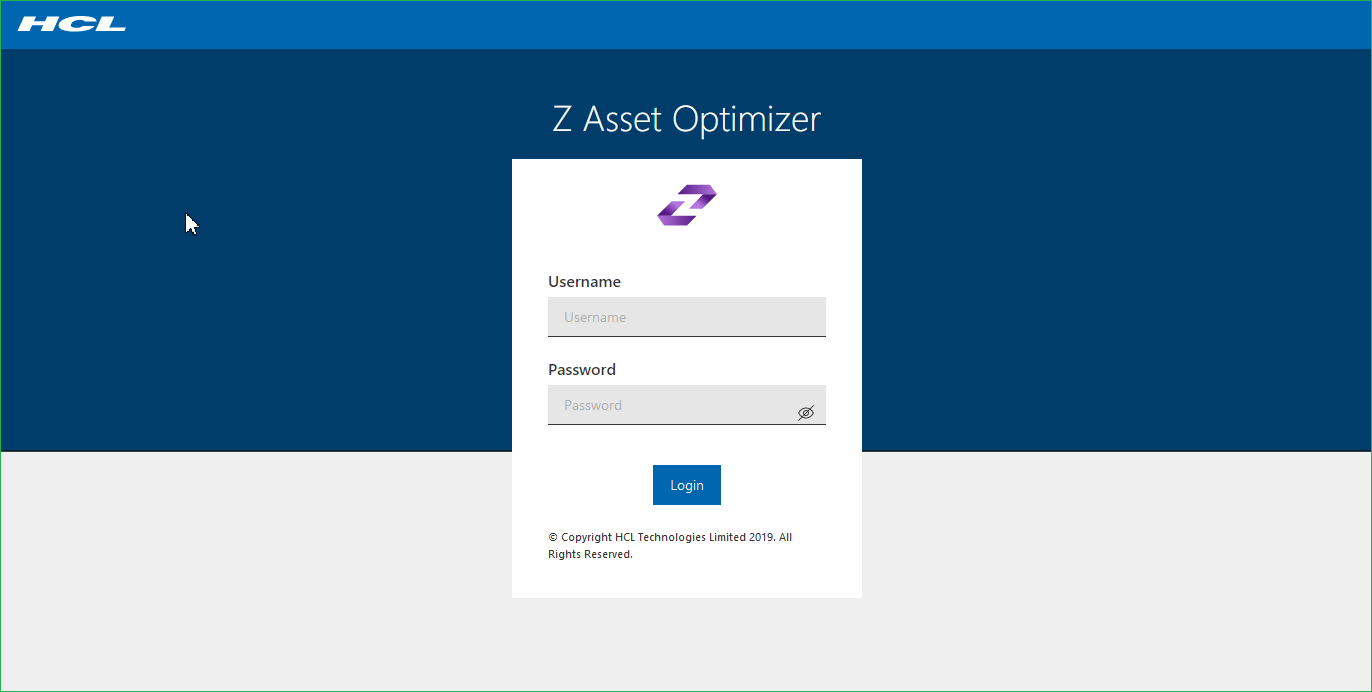
Task: Click the "Username" field label
Action: click(x=584, y=282)
